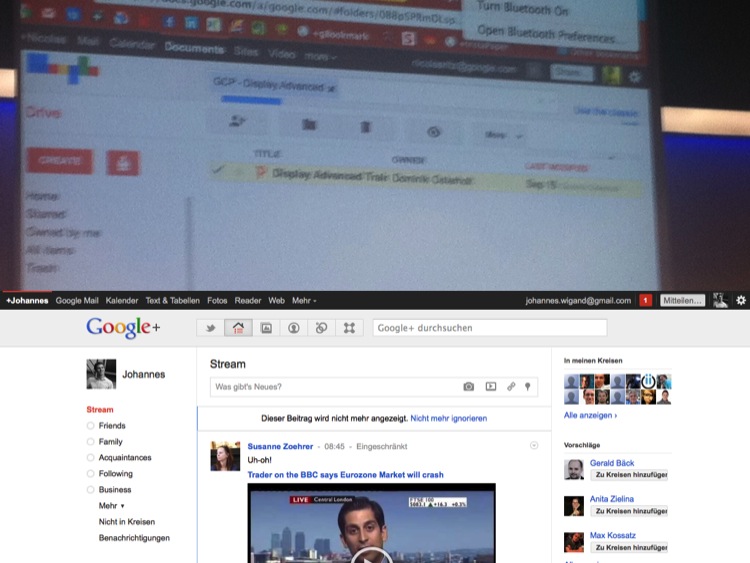Open Johannes profile photo in sidebar
This screenshot has height=563, width=750.
point(101,374)
